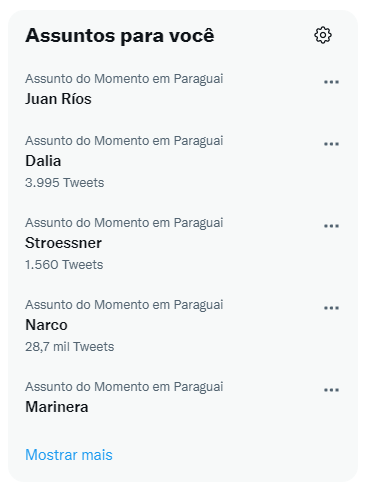367x489 pixels.
Task: Select the 3.995 Tweets count under Dalia
Action: [65, 183]
